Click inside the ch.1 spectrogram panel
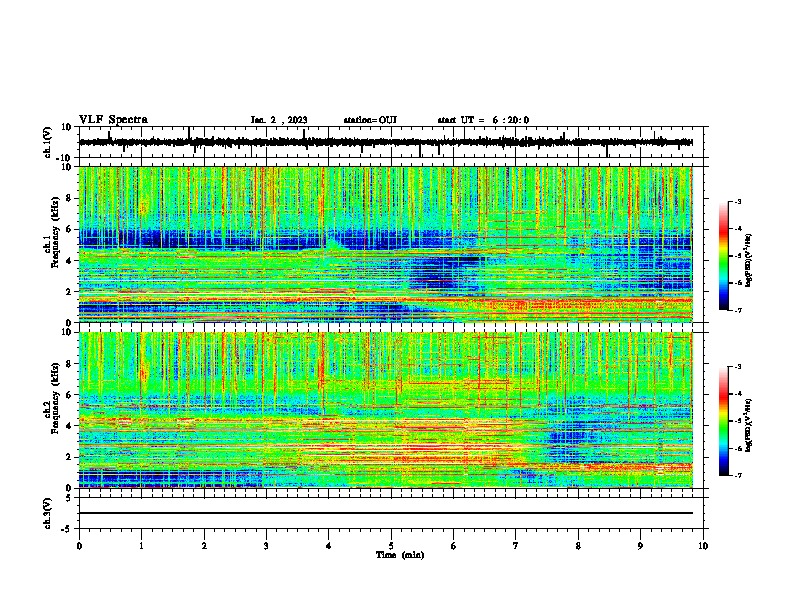This screenshot has height=612, width=792. (x=385, y=244)
